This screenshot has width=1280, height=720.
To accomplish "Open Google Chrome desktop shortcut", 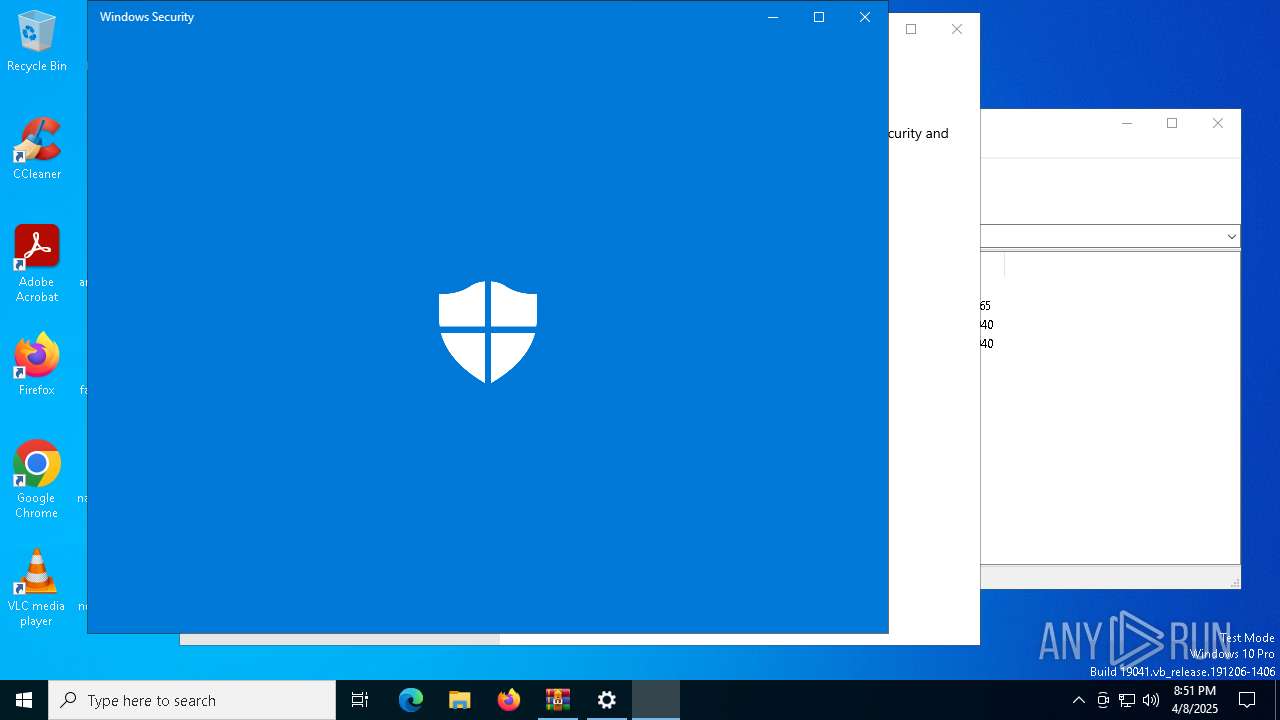I will (37, 480).
